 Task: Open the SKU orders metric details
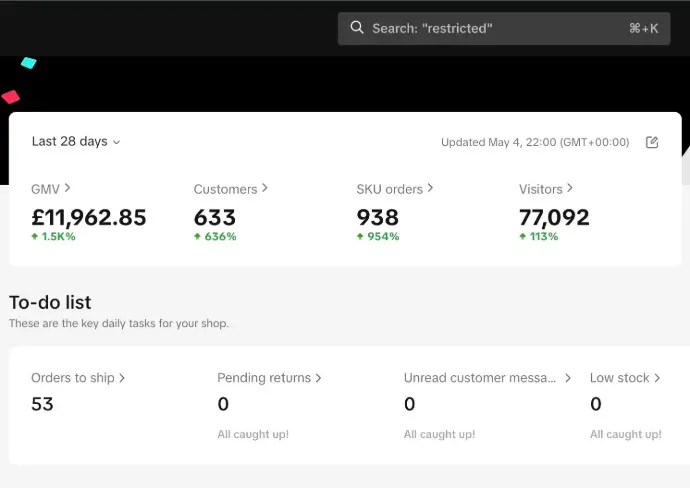(396, 189)
